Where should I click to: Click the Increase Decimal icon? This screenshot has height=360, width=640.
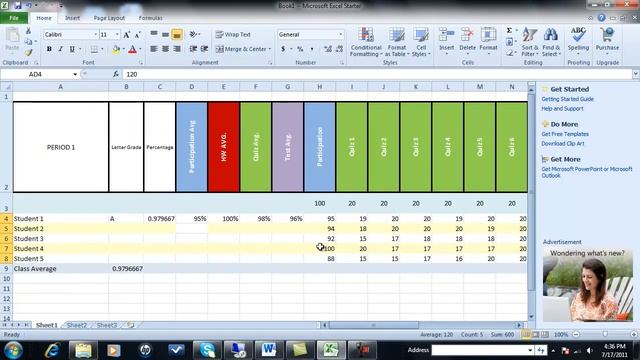tap(328, 49)
